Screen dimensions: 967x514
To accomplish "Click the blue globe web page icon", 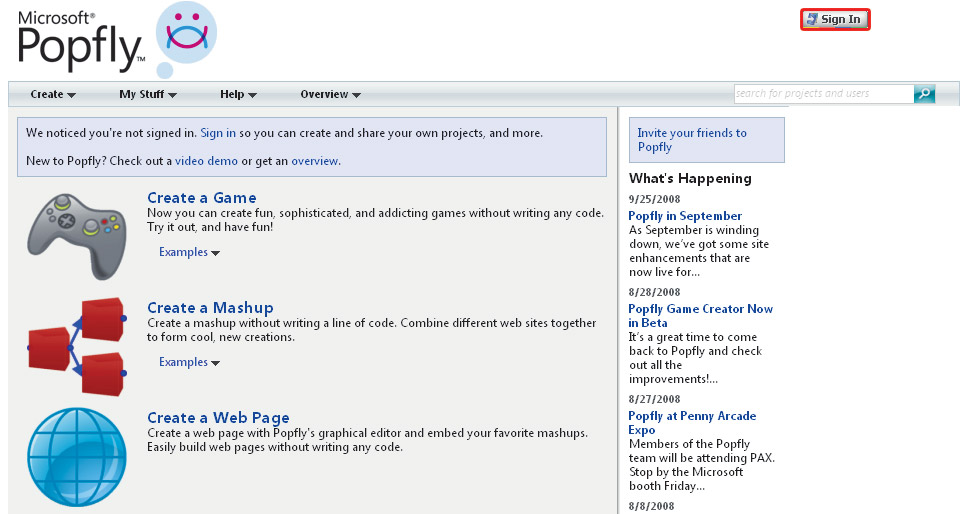I will tap(76, 456).
